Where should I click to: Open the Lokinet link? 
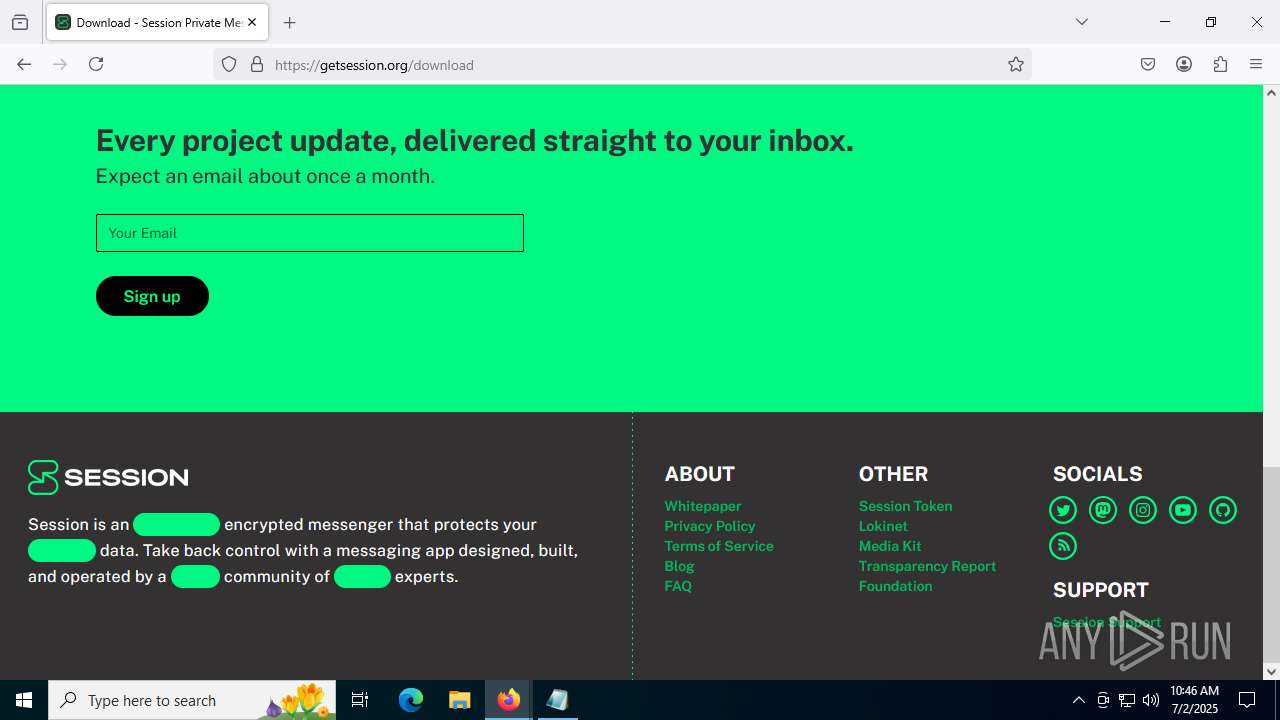[883, 526]
